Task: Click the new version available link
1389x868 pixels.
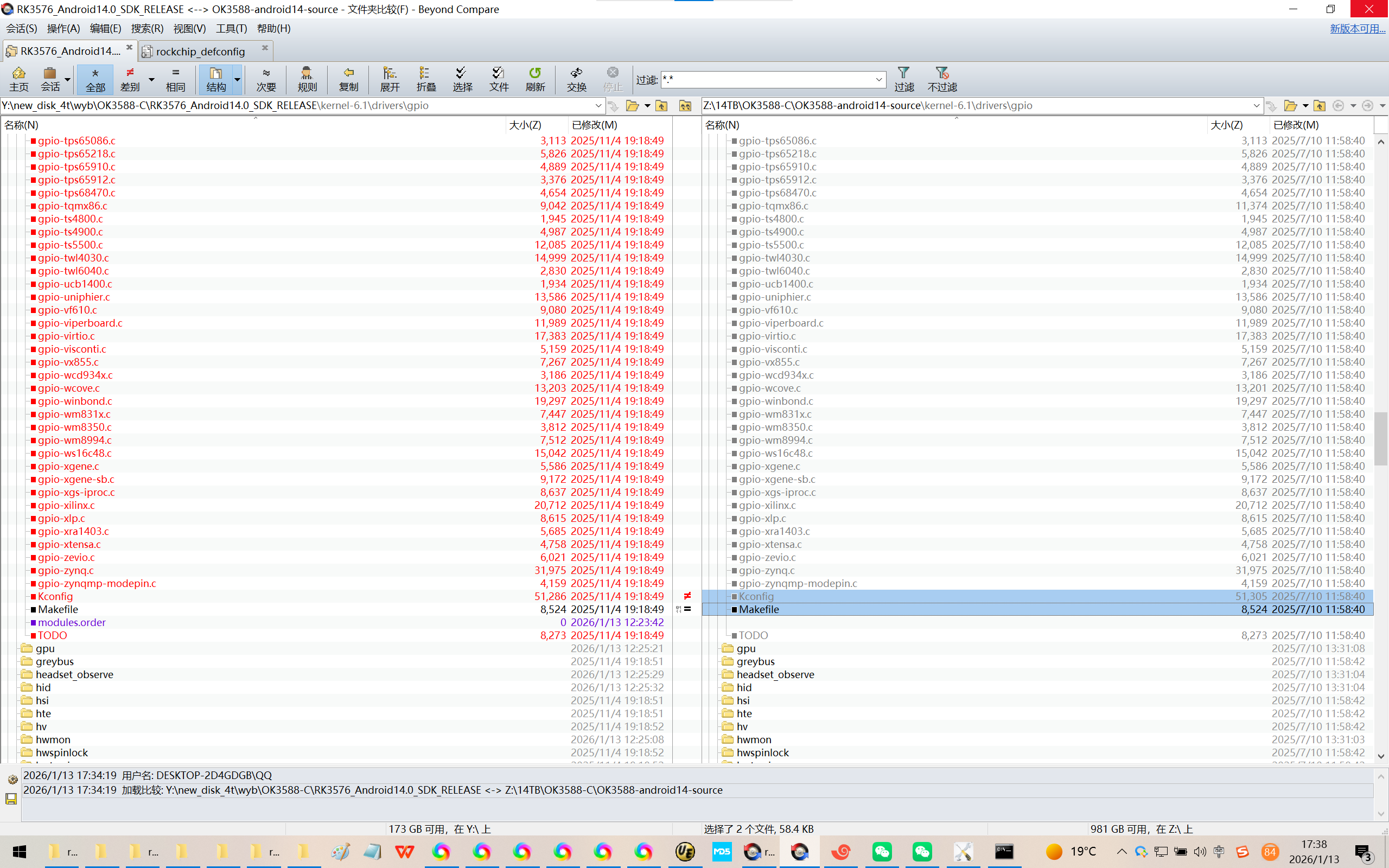Action: pos(1357,28)
